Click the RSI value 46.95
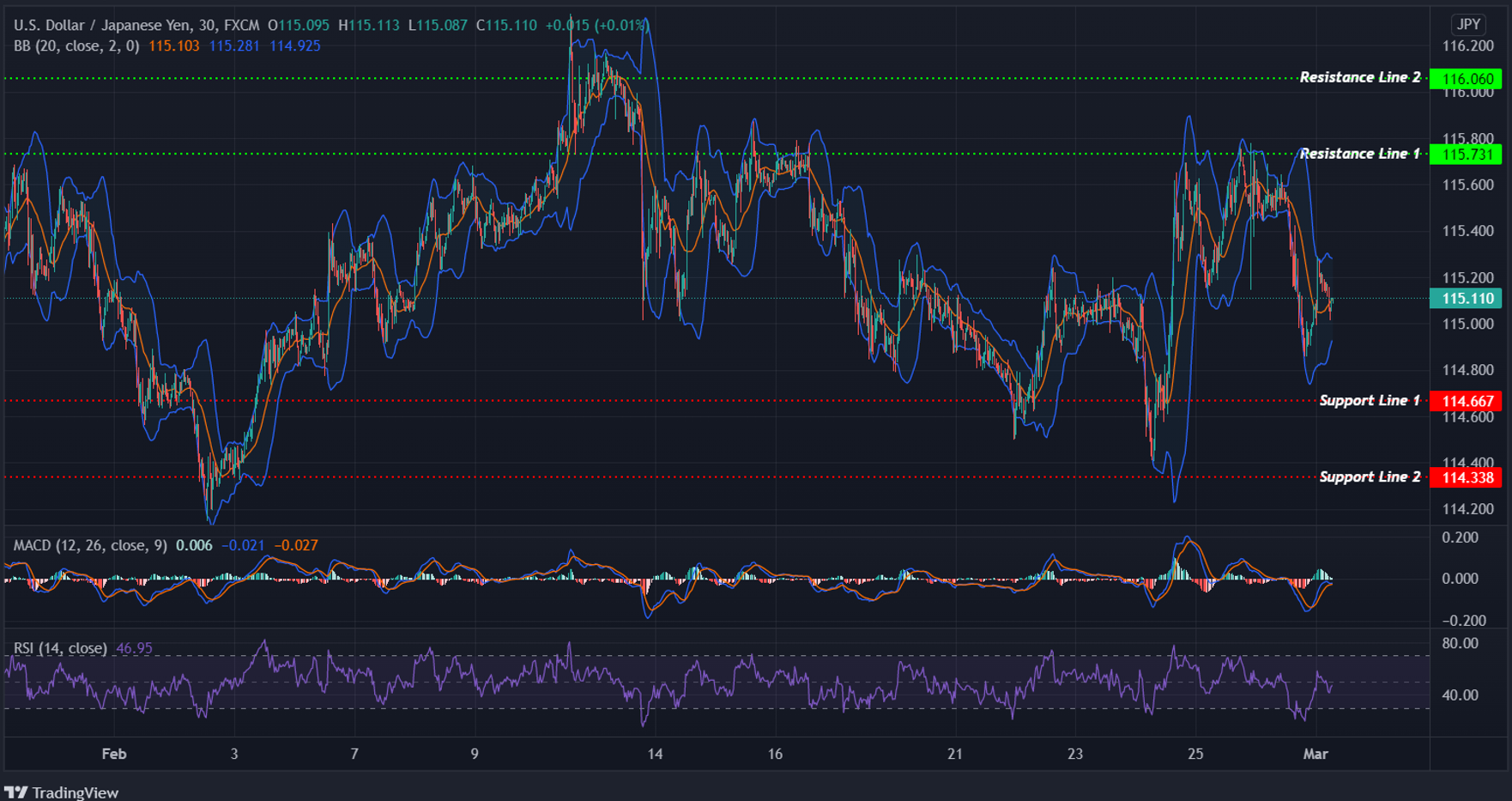The height and width of the screenshot is (801, 1512). (136, 649)
